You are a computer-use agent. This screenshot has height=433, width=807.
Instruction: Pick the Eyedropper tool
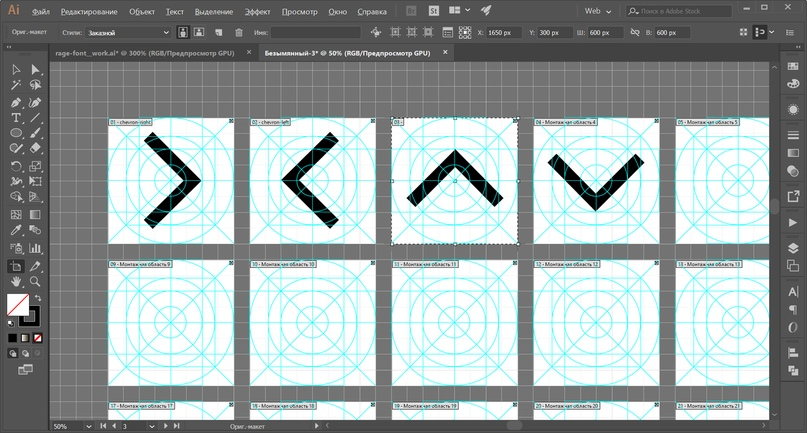coord(16,230)
